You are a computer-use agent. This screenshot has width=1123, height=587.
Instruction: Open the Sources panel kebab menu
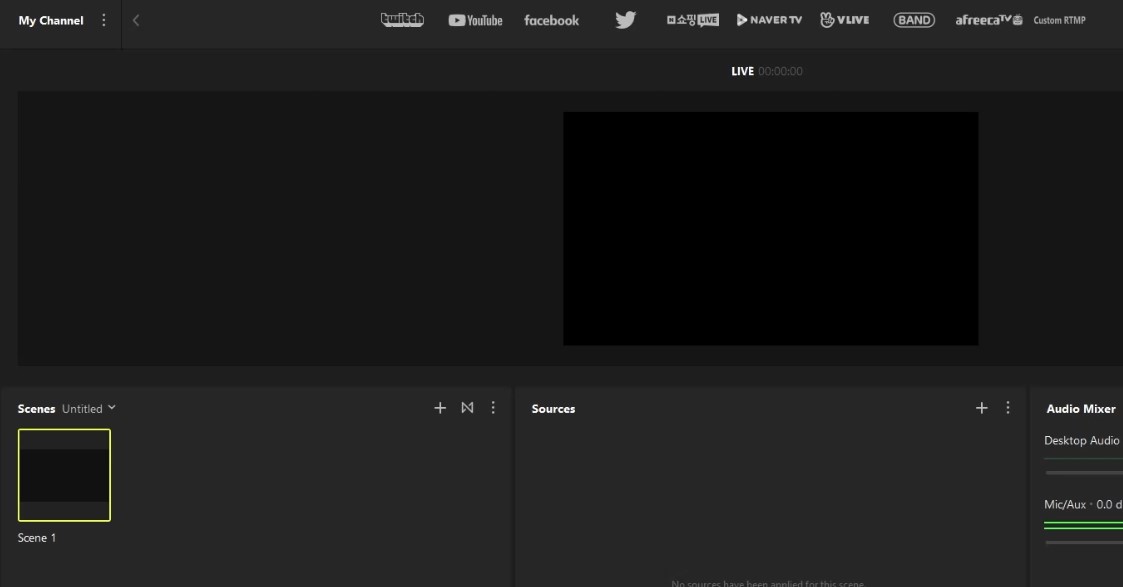1007,408
